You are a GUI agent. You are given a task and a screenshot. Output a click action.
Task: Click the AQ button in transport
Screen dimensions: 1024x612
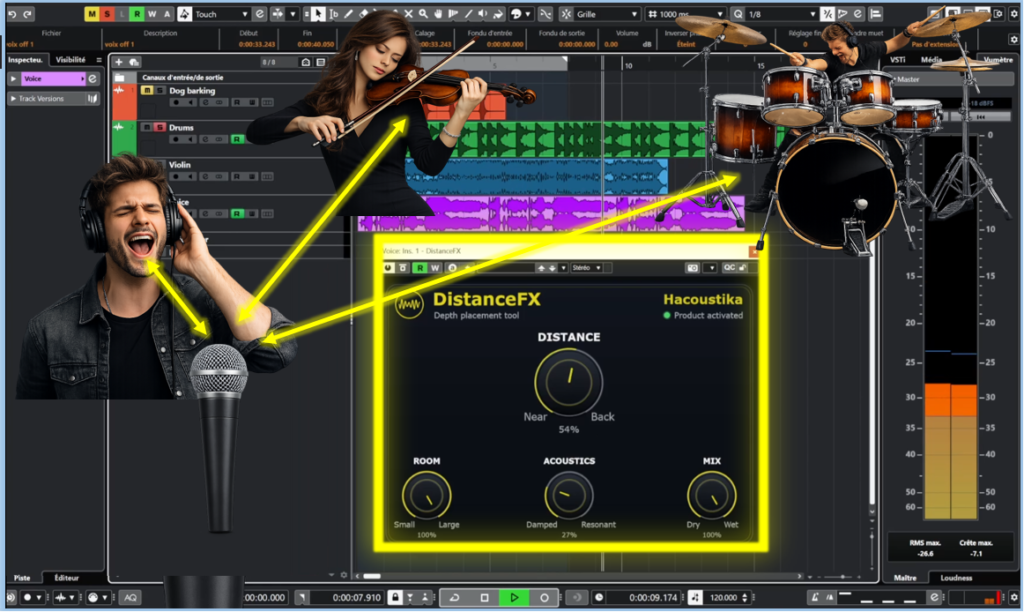click(x=131, y=597)
